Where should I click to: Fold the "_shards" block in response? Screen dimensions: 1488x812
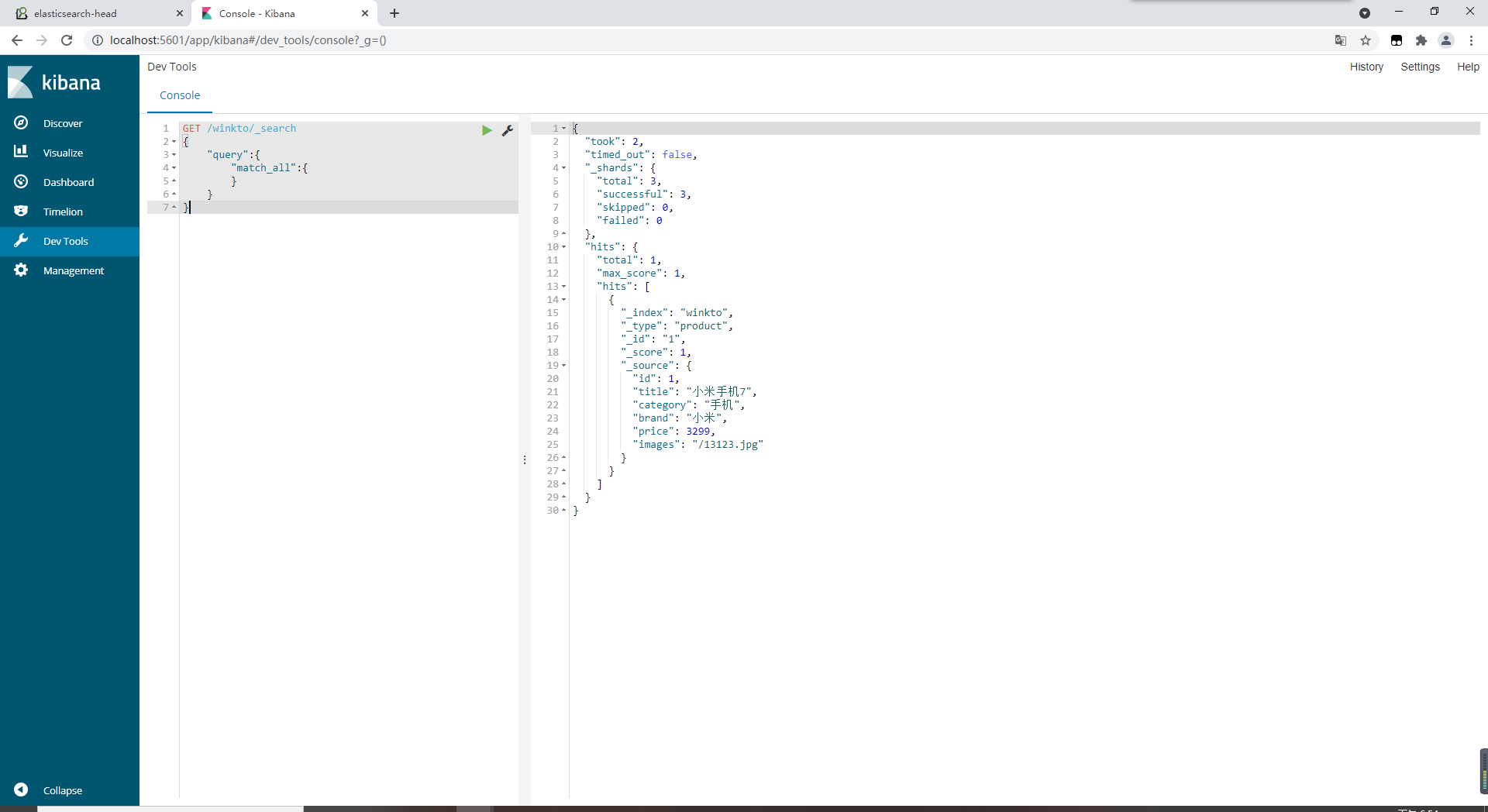click(x=563, y=168)
